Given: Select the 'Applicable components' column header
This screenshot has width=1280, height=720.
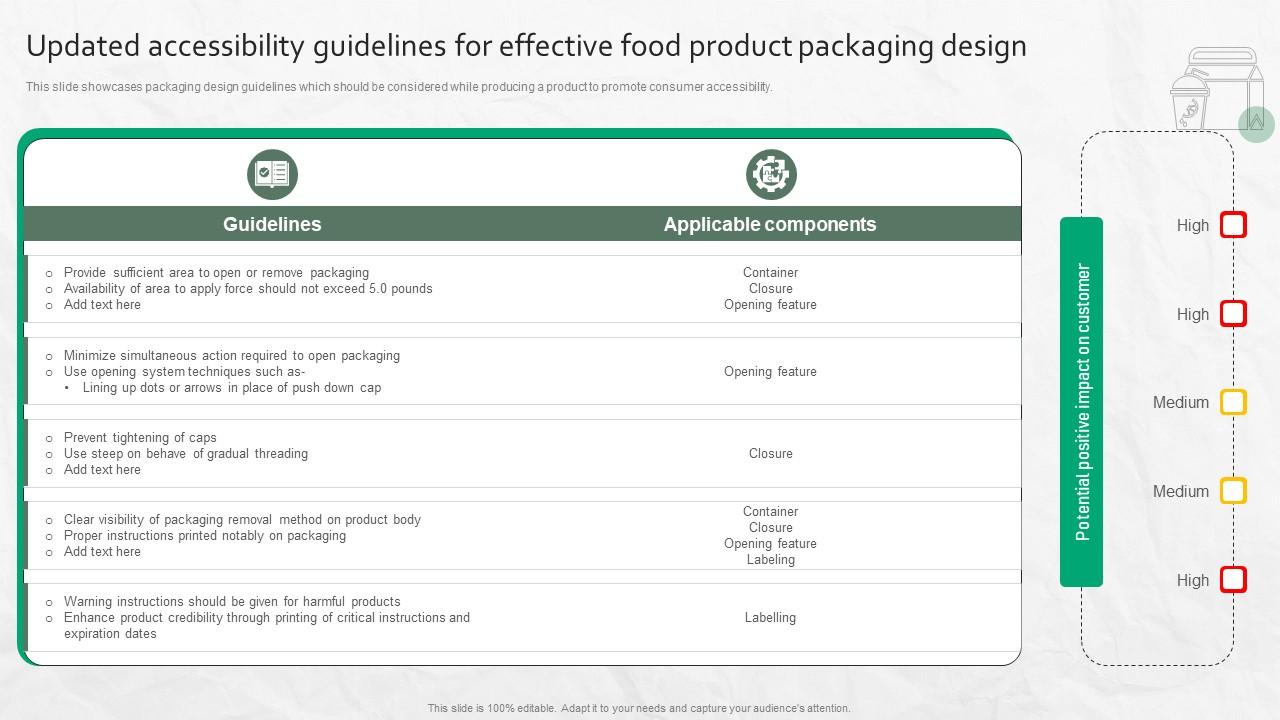Looking at the screenshot, I should point(770,224).
